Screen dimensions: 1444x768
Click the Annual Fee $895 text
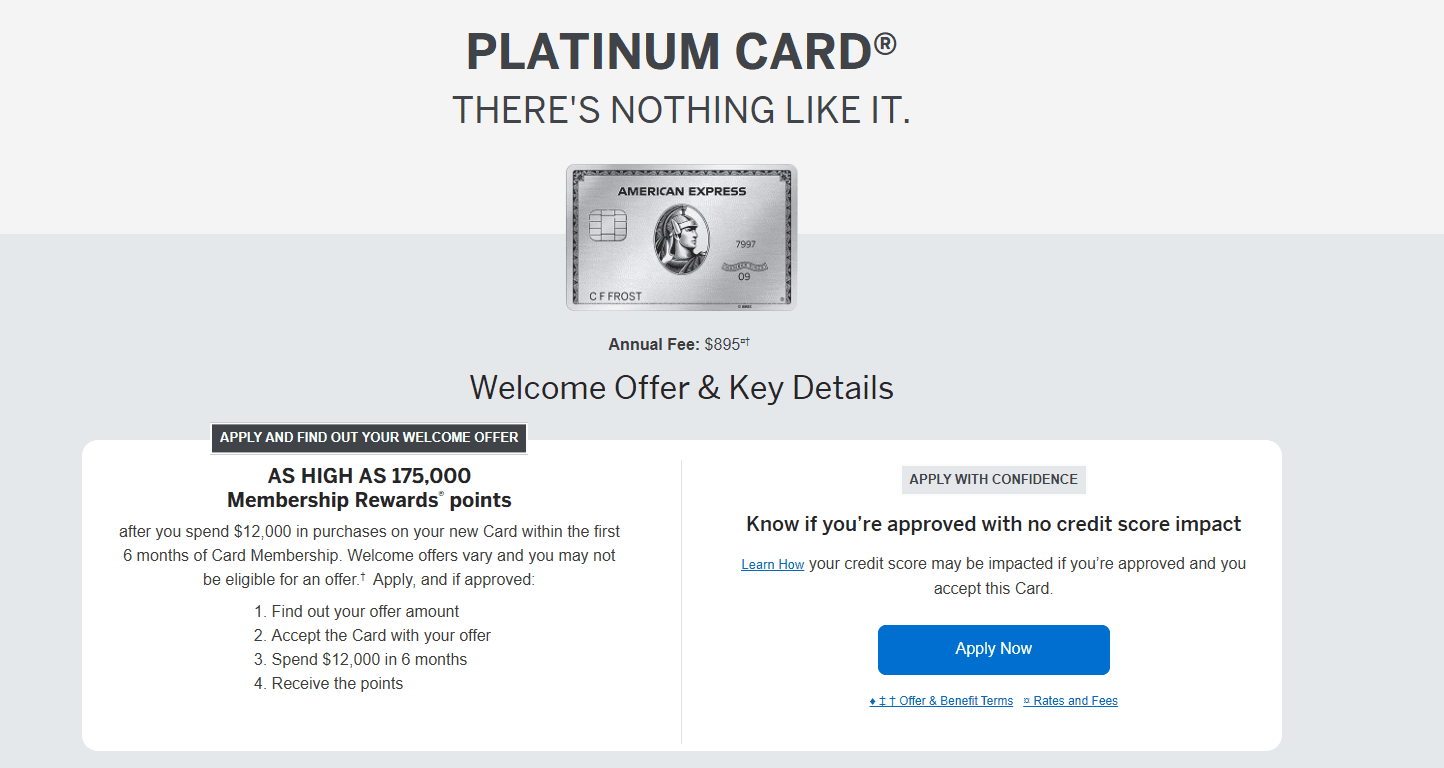pyautogui.click(x=680, y=343)
